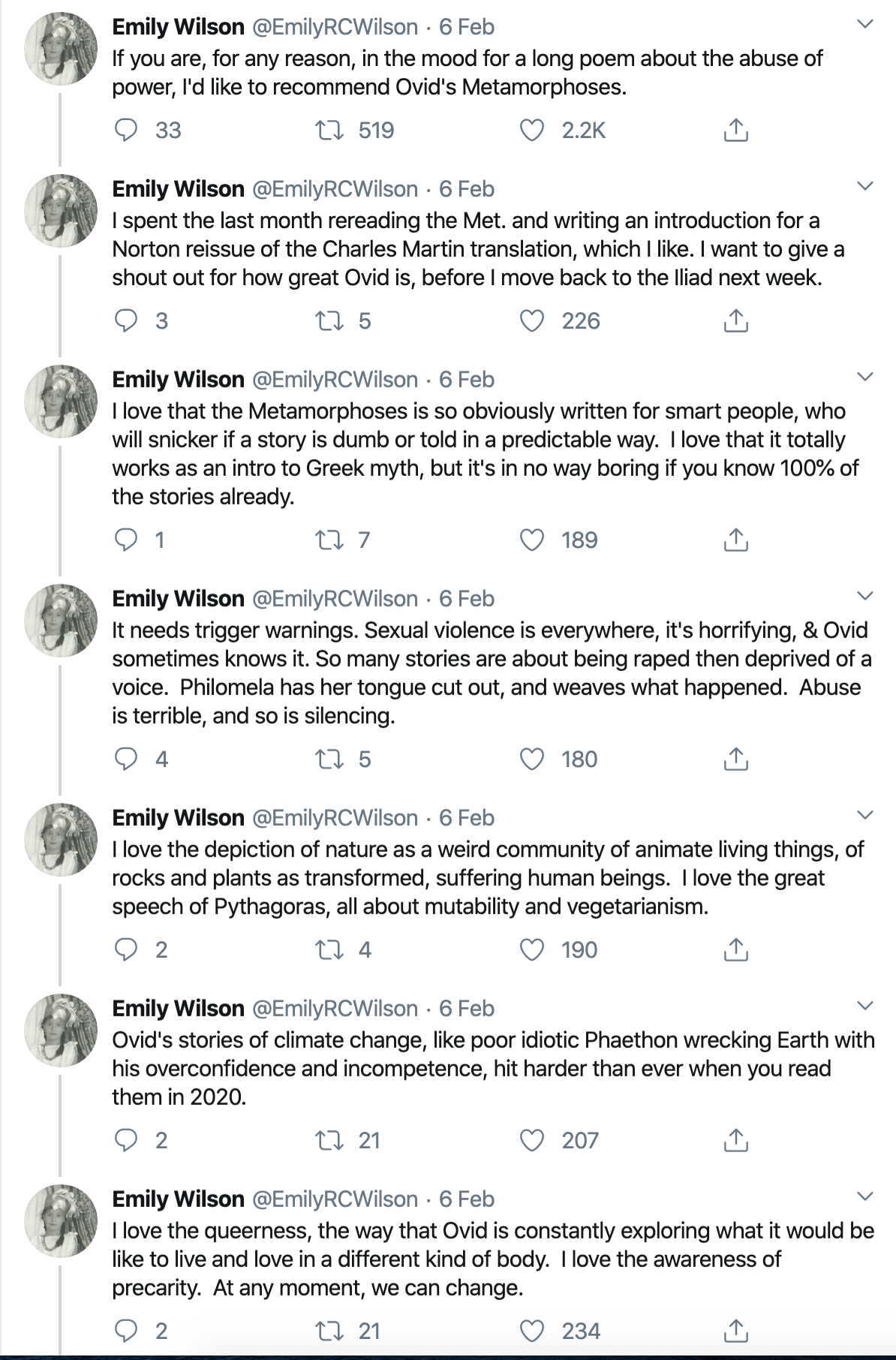
Task: Reply to the trigger warnings tweet
Action: (x=125, y=760)
